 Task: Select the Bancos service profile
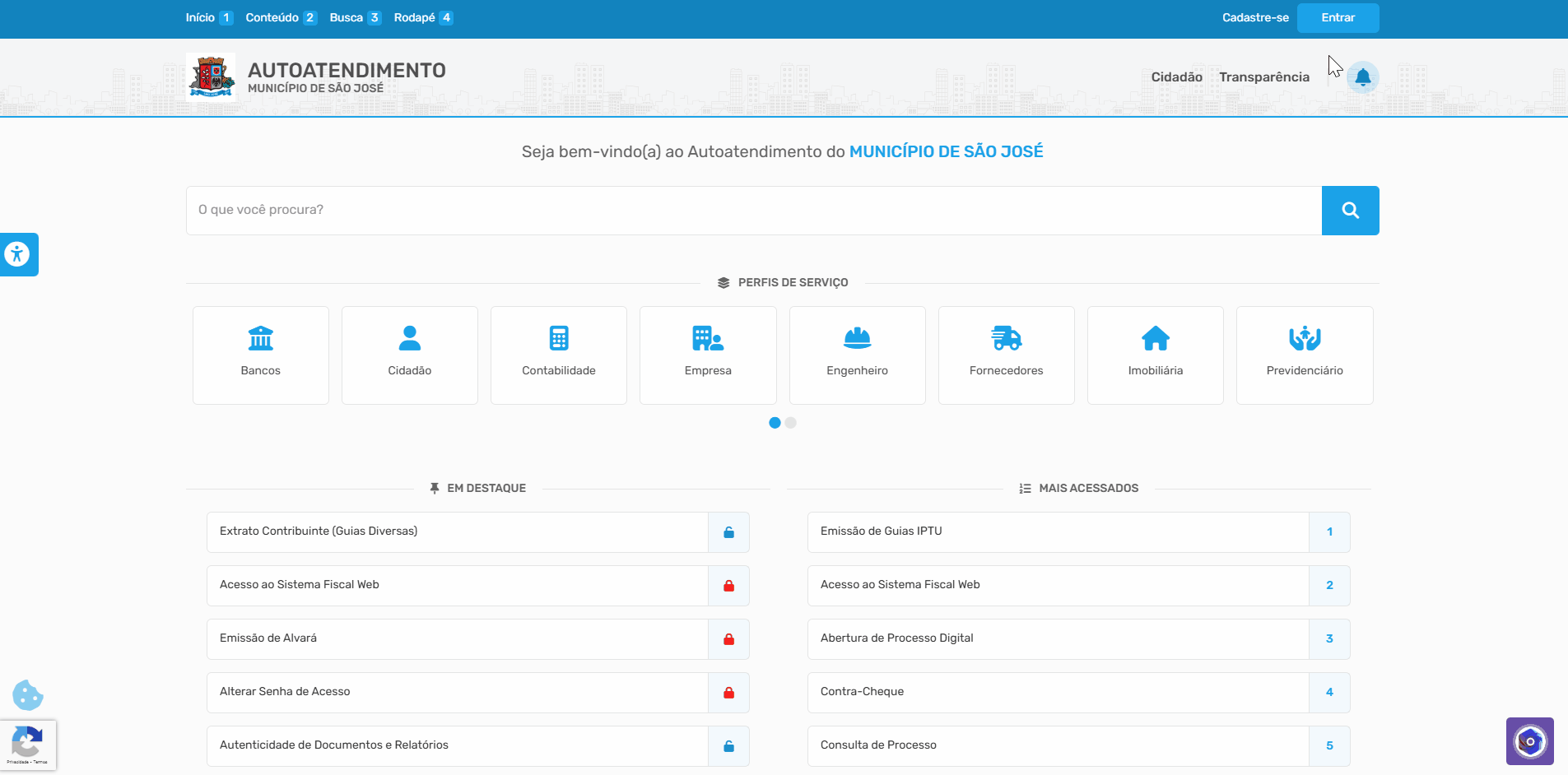[260, 355]
